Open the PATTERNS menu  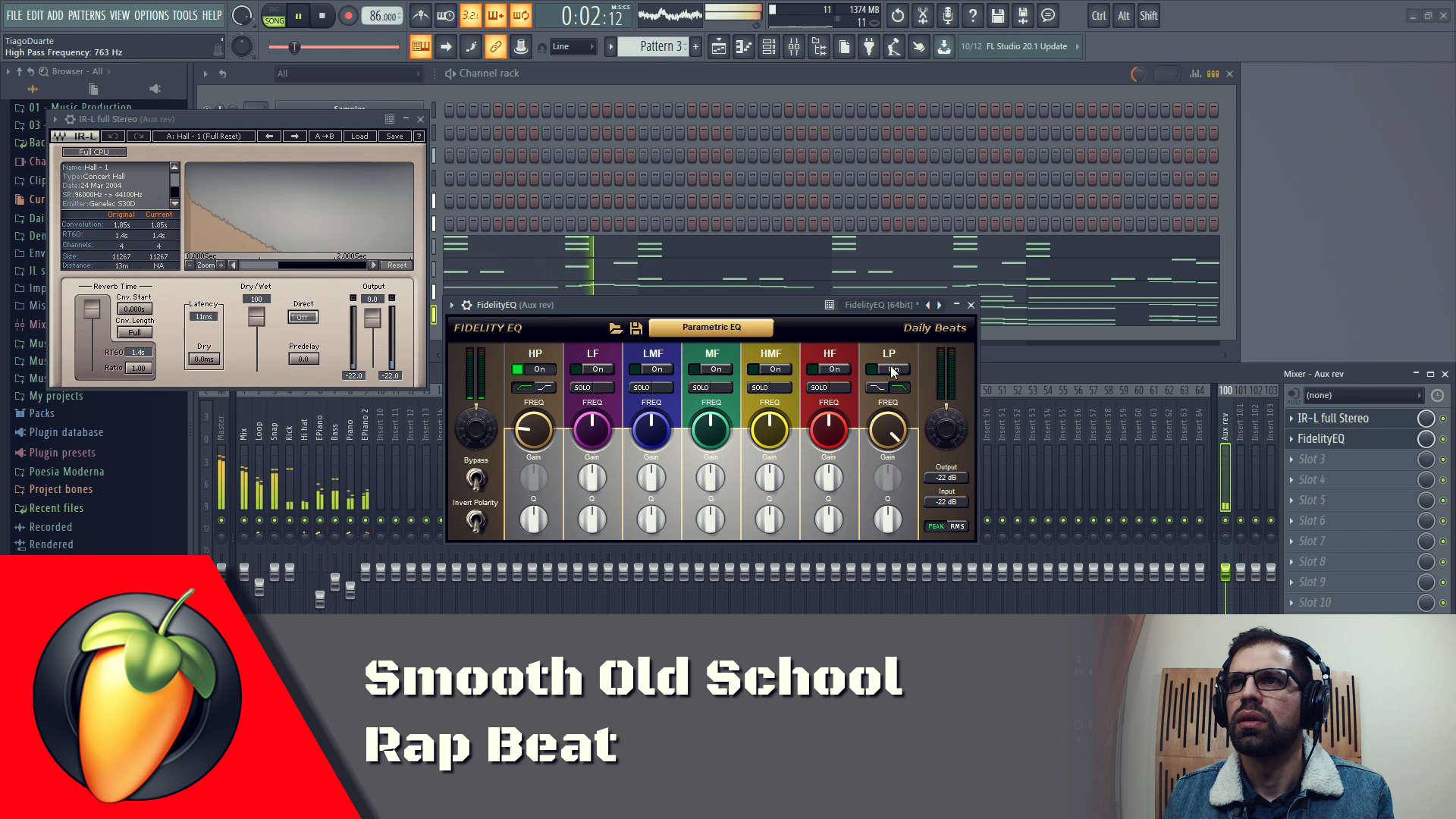pos(87,15)
